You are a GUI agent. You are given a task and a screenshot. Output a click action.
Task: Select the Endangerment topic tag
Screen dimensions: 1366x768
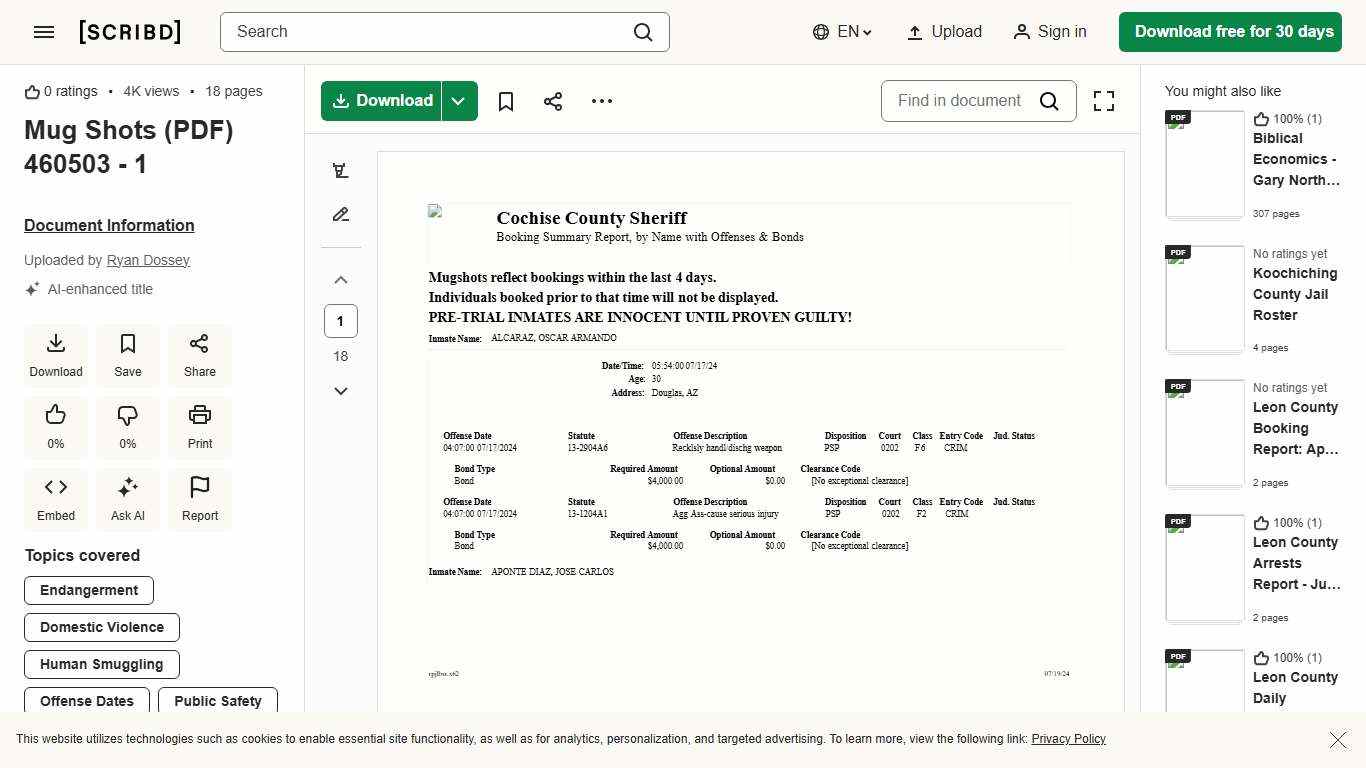[89, 590]
